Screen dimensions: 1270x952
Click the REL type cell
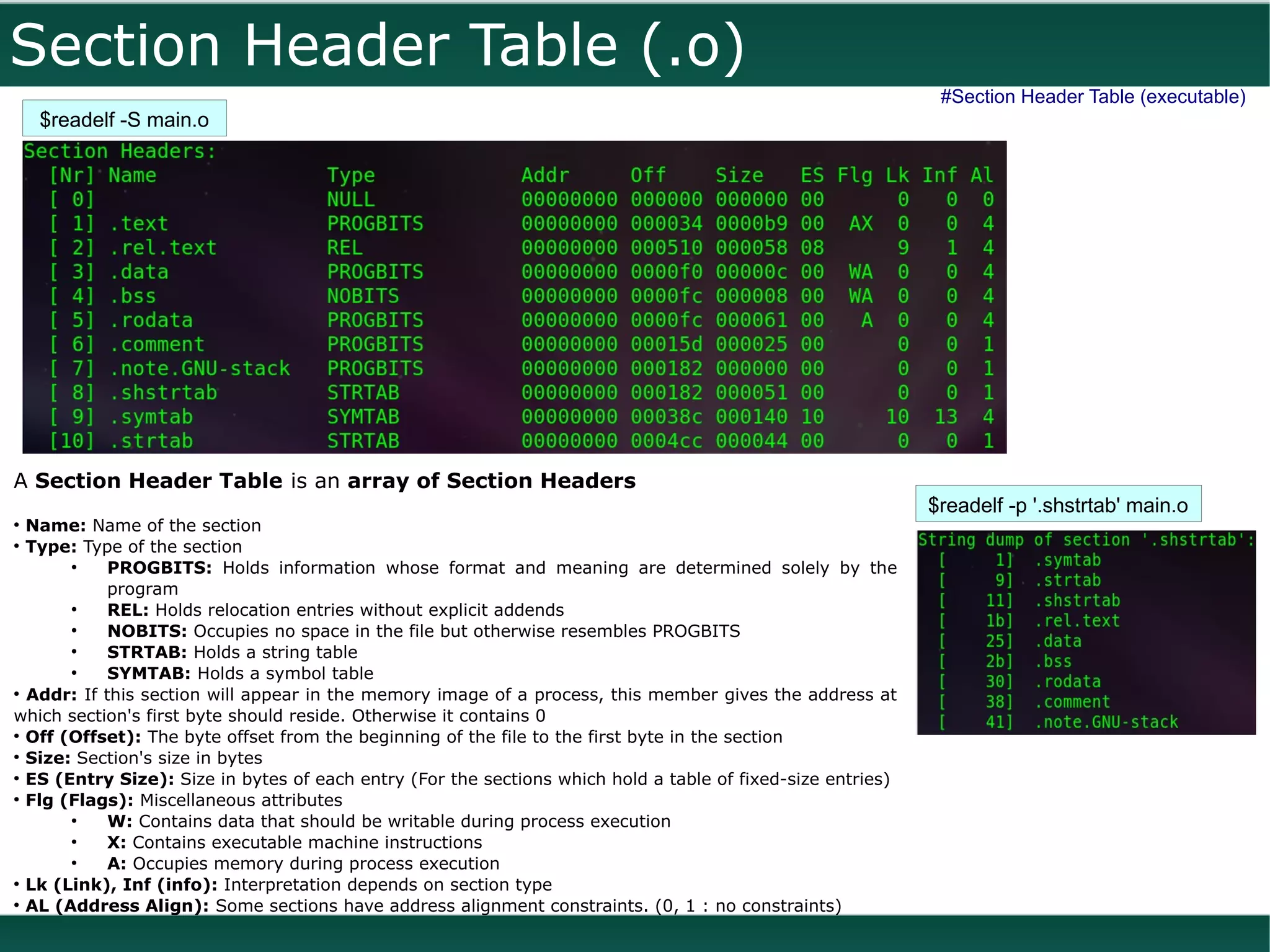tap(345, 247)
